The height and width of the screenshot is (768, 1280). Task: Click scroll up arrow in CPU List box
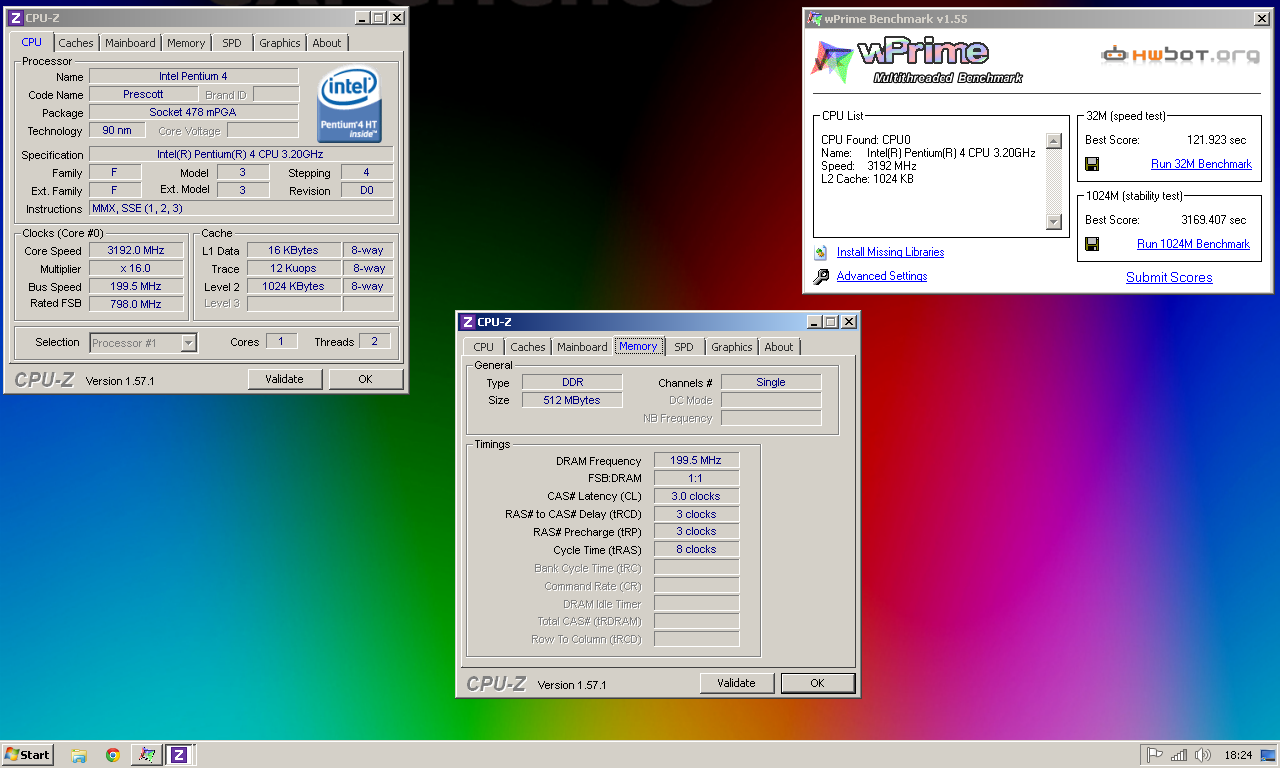tap(1053, 141)
